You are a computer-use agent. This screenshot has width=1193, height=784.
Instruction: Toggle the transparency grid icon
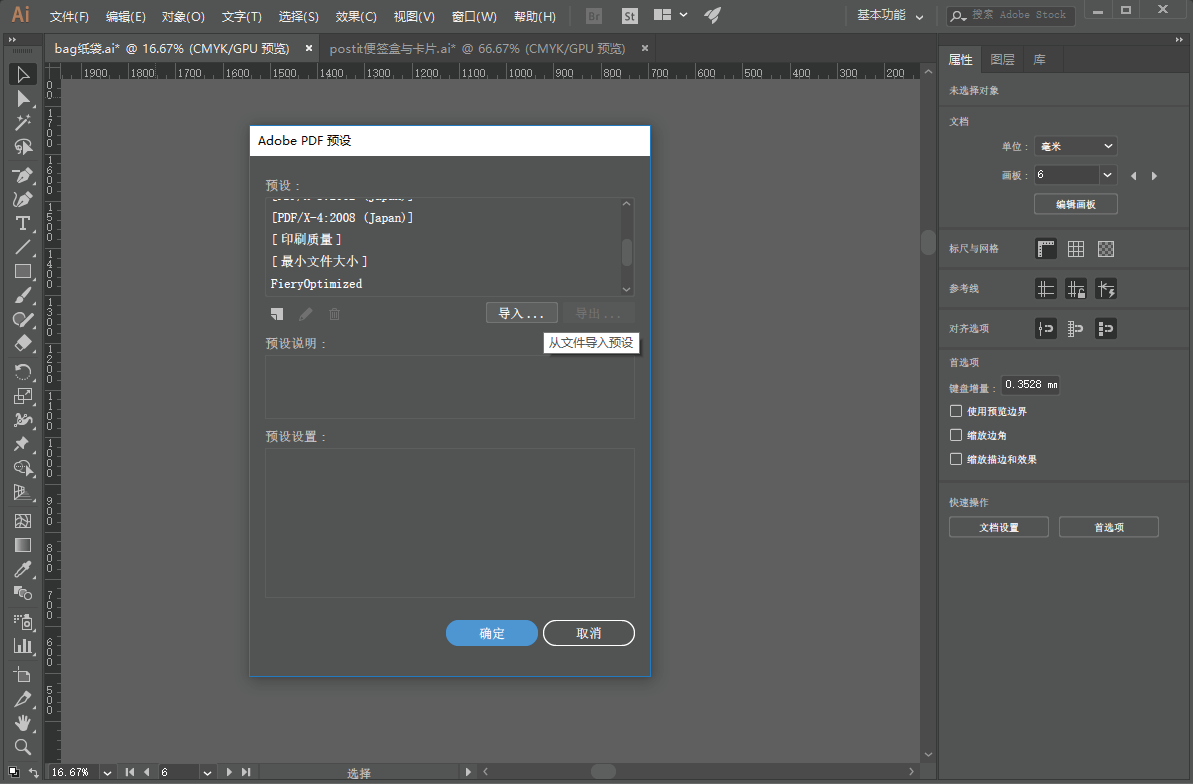click(1106, 249)
